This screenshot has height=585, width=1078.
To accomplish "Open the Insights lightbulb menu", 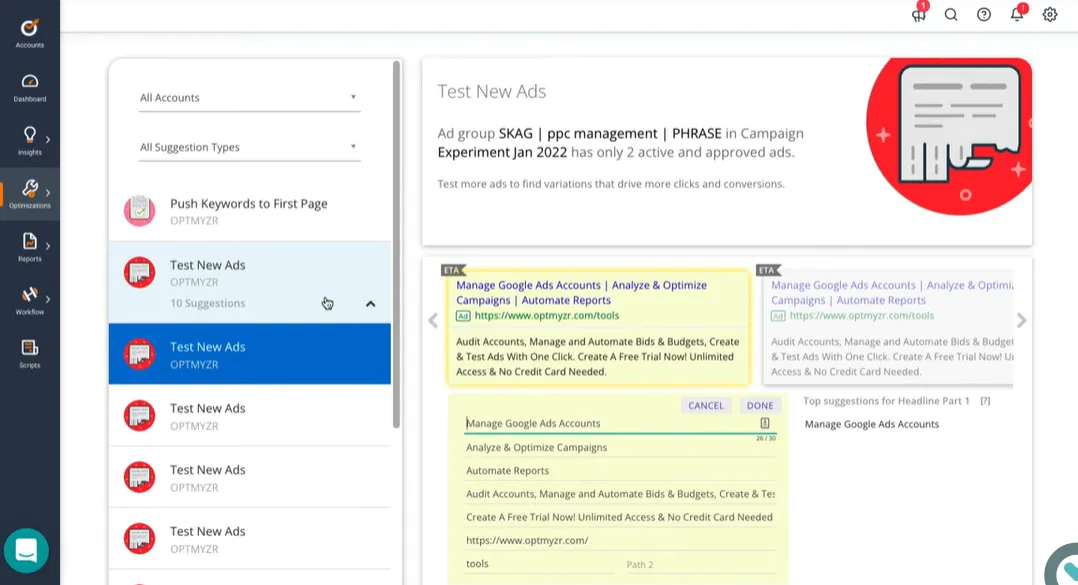I will [x=30, y=140].
